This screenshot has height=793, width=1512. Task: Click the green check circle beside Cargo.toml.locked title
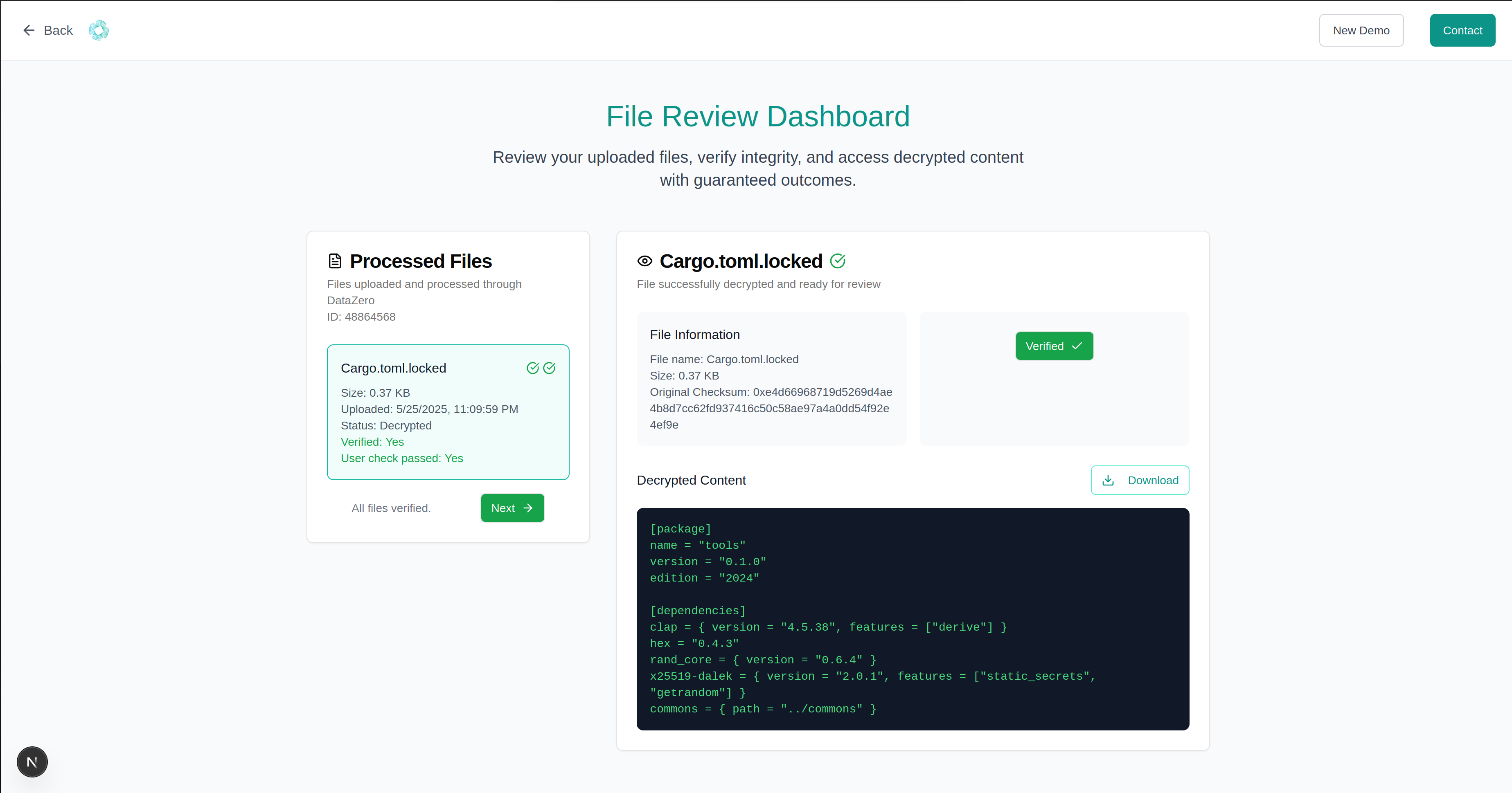(x=838, y=261)
